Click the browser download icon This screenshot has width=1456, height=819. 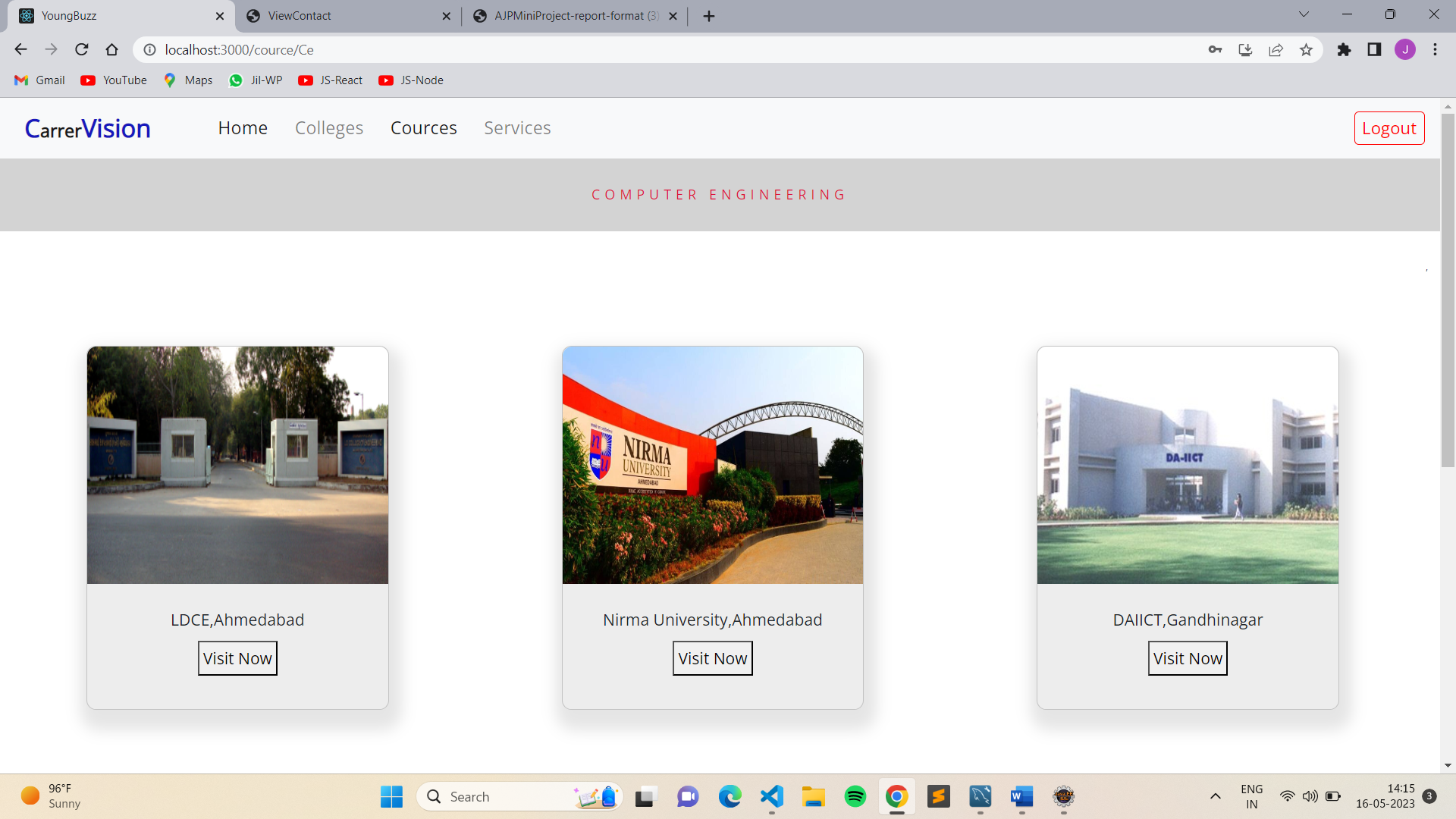point(1245,49)
